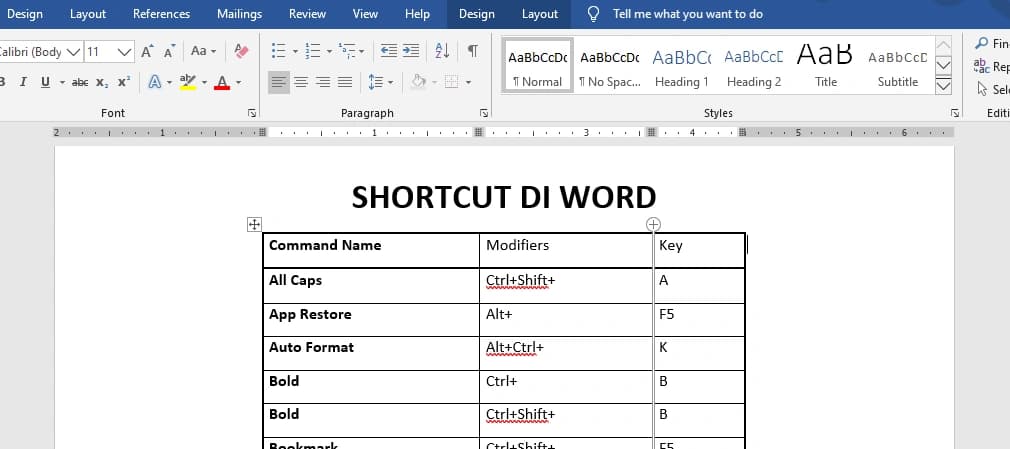Insert a bulleted list
The image size is (1010, 449).
pos(278,51)
